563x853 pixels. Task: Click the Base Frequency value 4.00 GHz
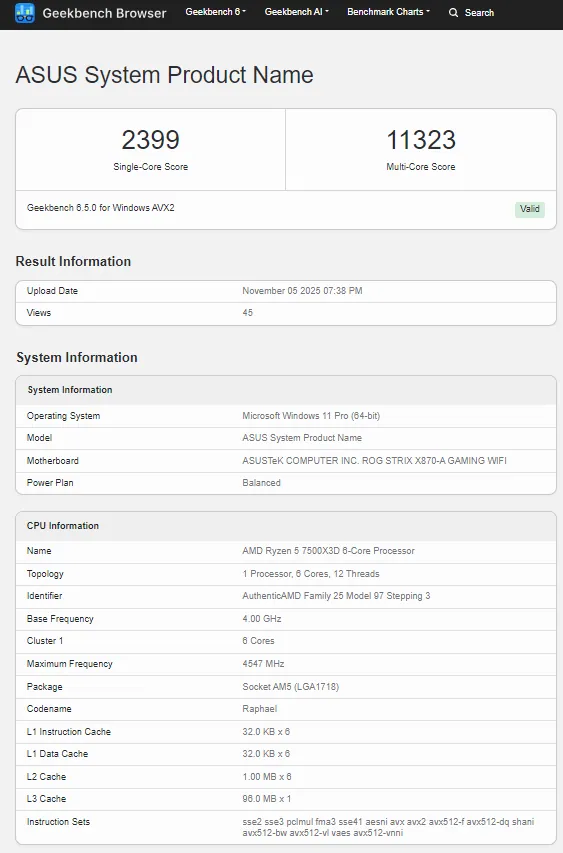tap(262, 619)
